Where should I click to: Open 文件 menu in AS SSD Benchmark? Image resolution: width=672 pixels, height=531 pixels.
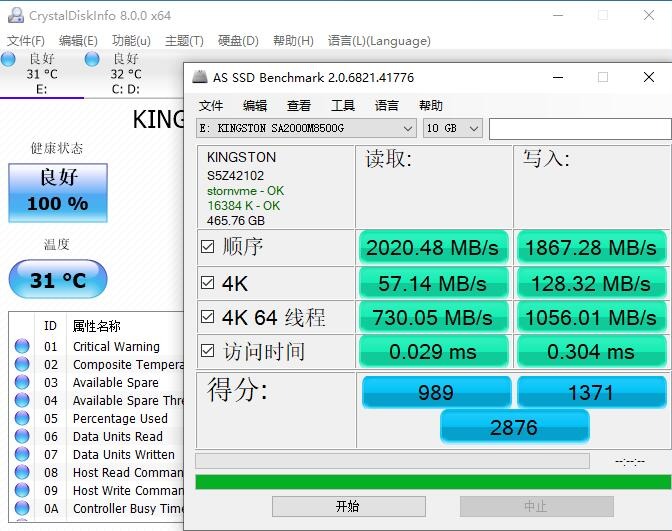coord(211,105)
